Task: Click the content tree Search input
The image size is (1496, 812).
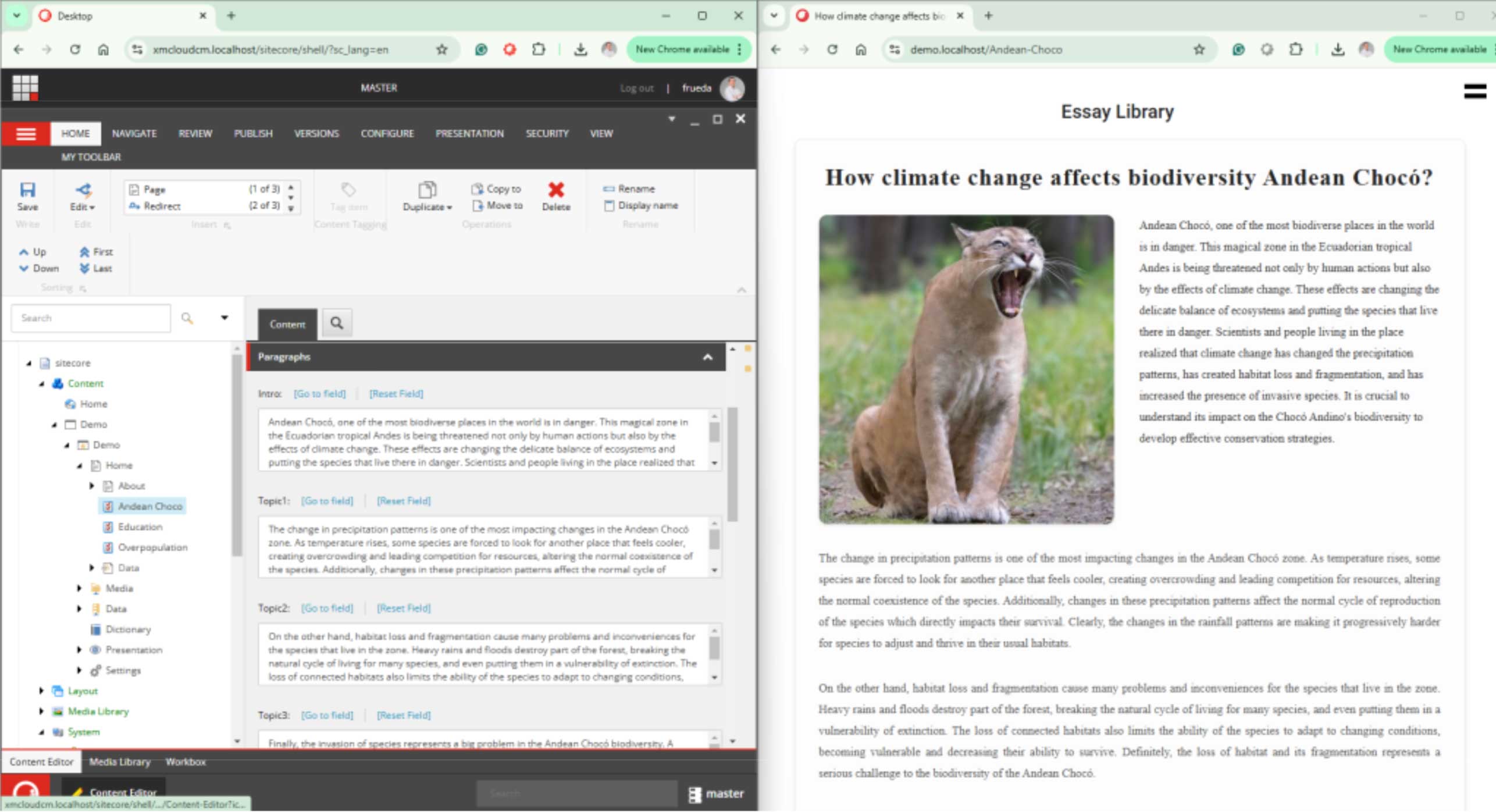Action: 91,318
